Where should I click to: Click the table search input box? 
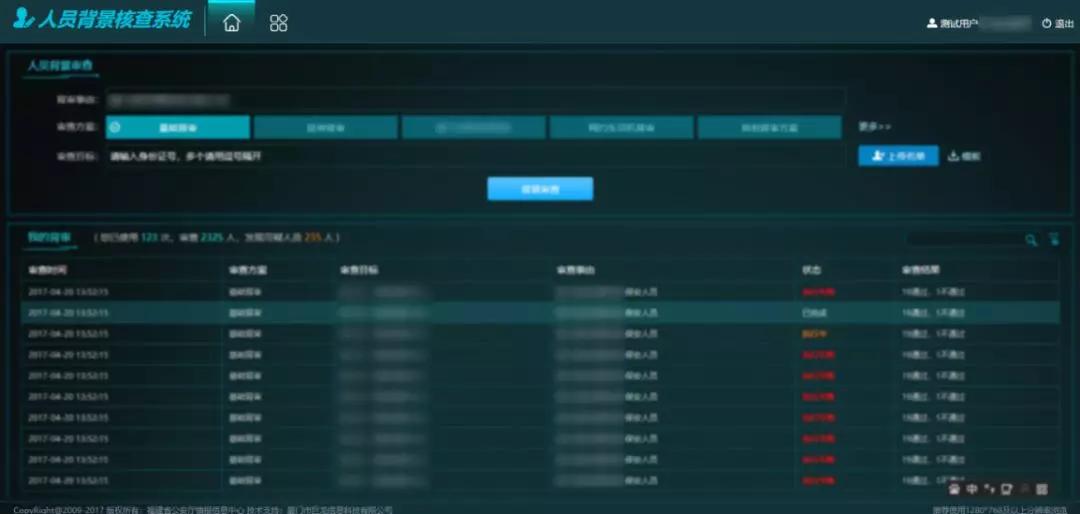(x=963, y=240)
